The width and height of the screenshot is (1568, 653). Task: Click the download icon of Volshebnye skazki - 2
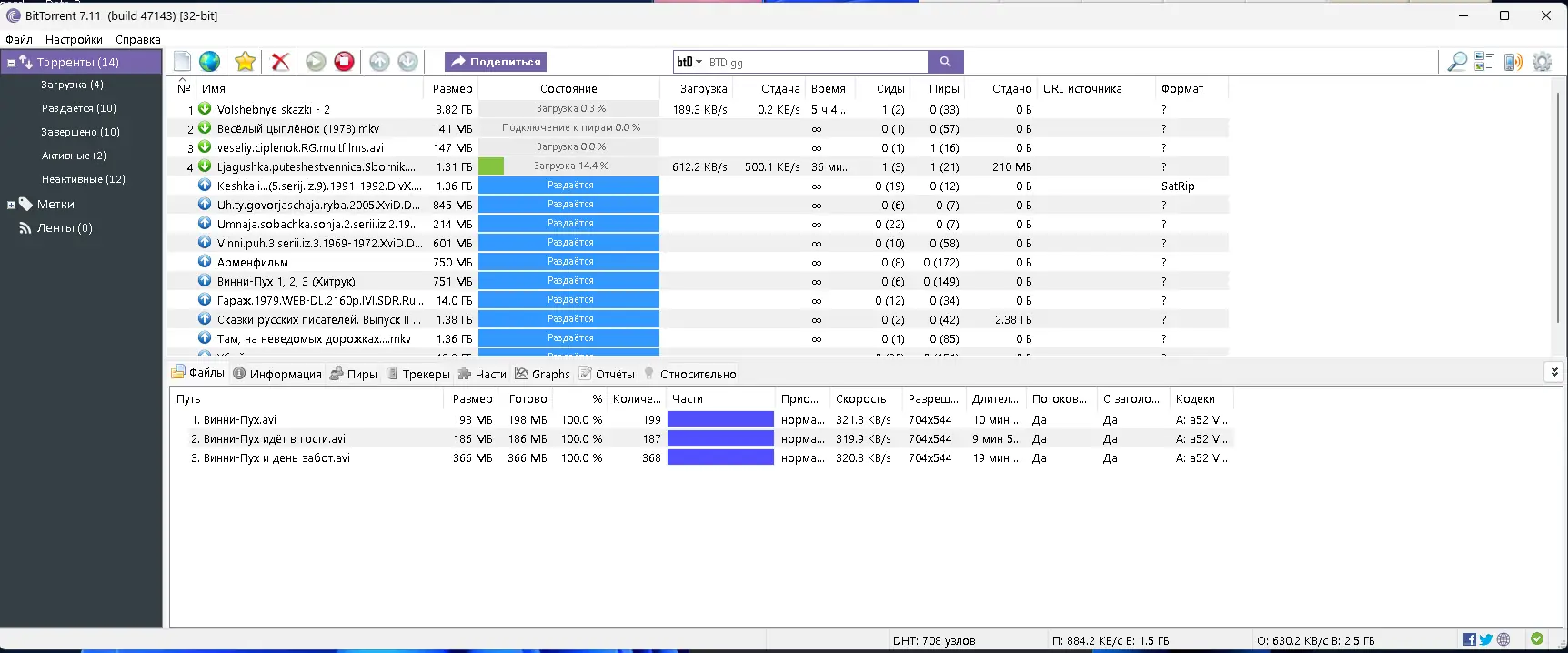point(205,108)
